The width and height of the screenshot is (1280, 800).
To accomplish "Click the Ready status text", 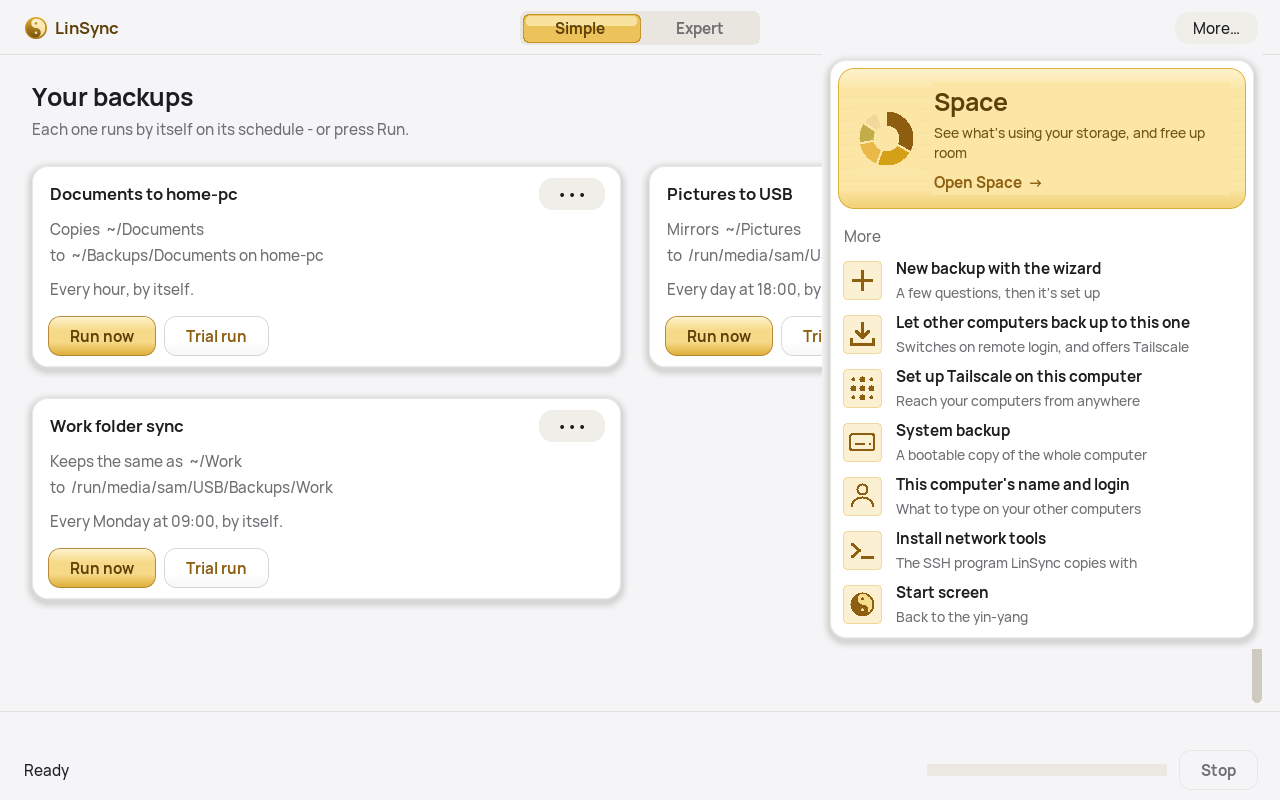I will coord(47,770).
